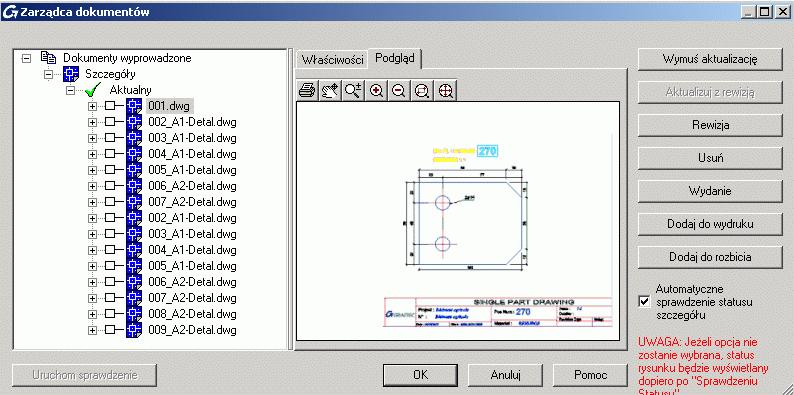Image resolution: width=794 pixels, height=395 pixels.
Task: Print the previewed drawing with the printer icon
Action: coord(307,91)
